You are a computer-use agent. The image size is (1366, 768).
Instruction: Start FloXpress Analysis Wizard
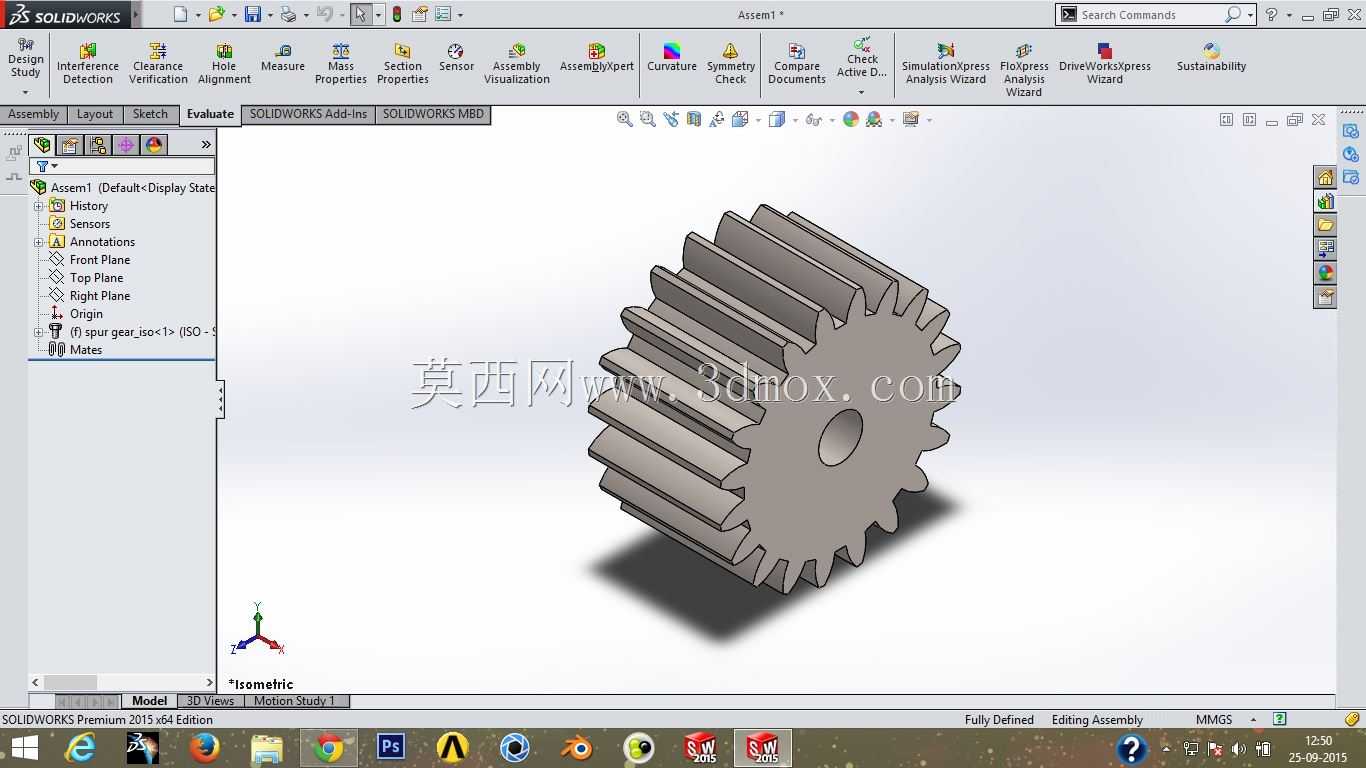pyautogui.click(x=1024, y=69)
